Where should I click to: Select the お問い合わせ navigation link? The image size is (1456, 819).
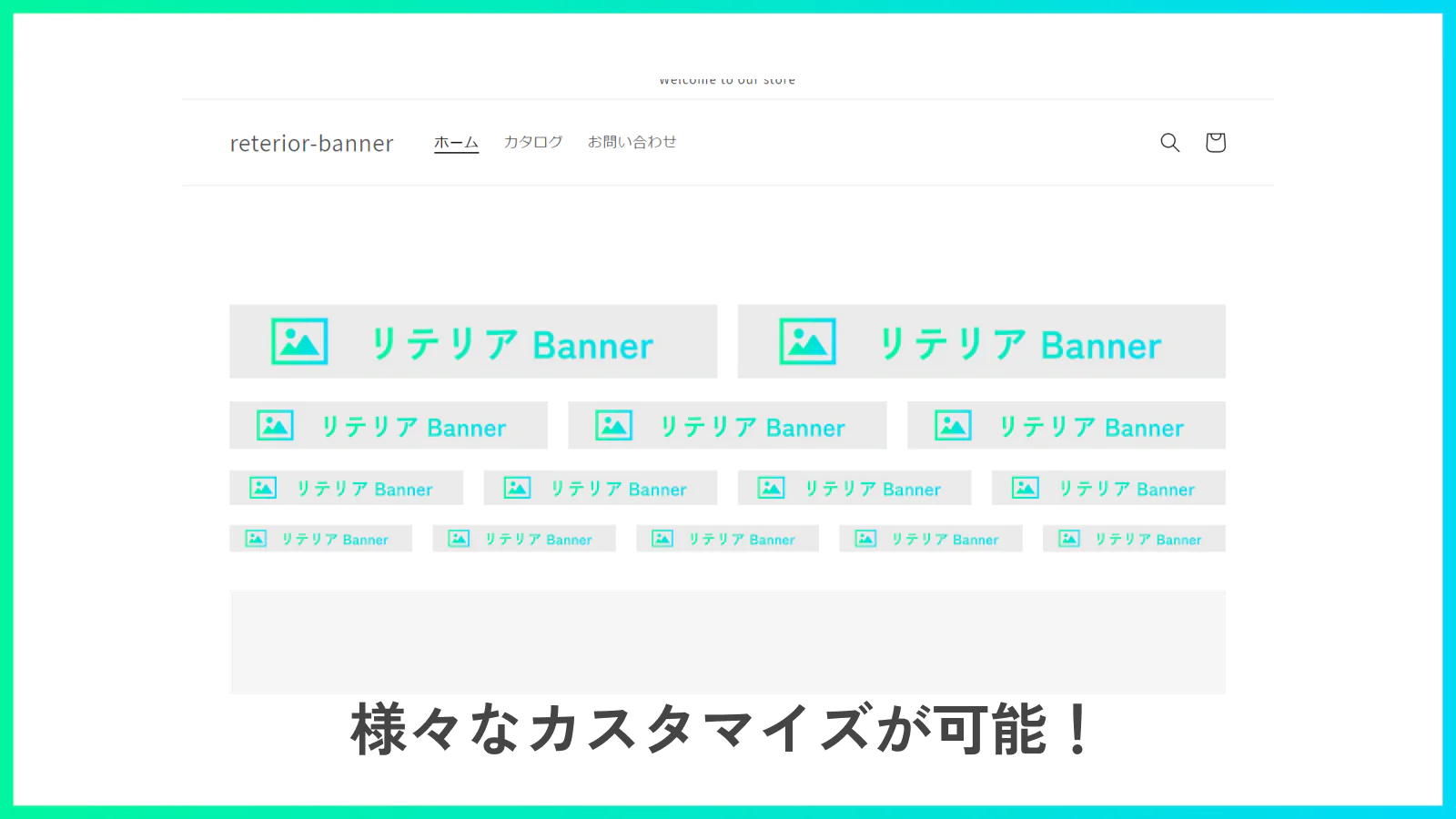click(x=632, y=143)
